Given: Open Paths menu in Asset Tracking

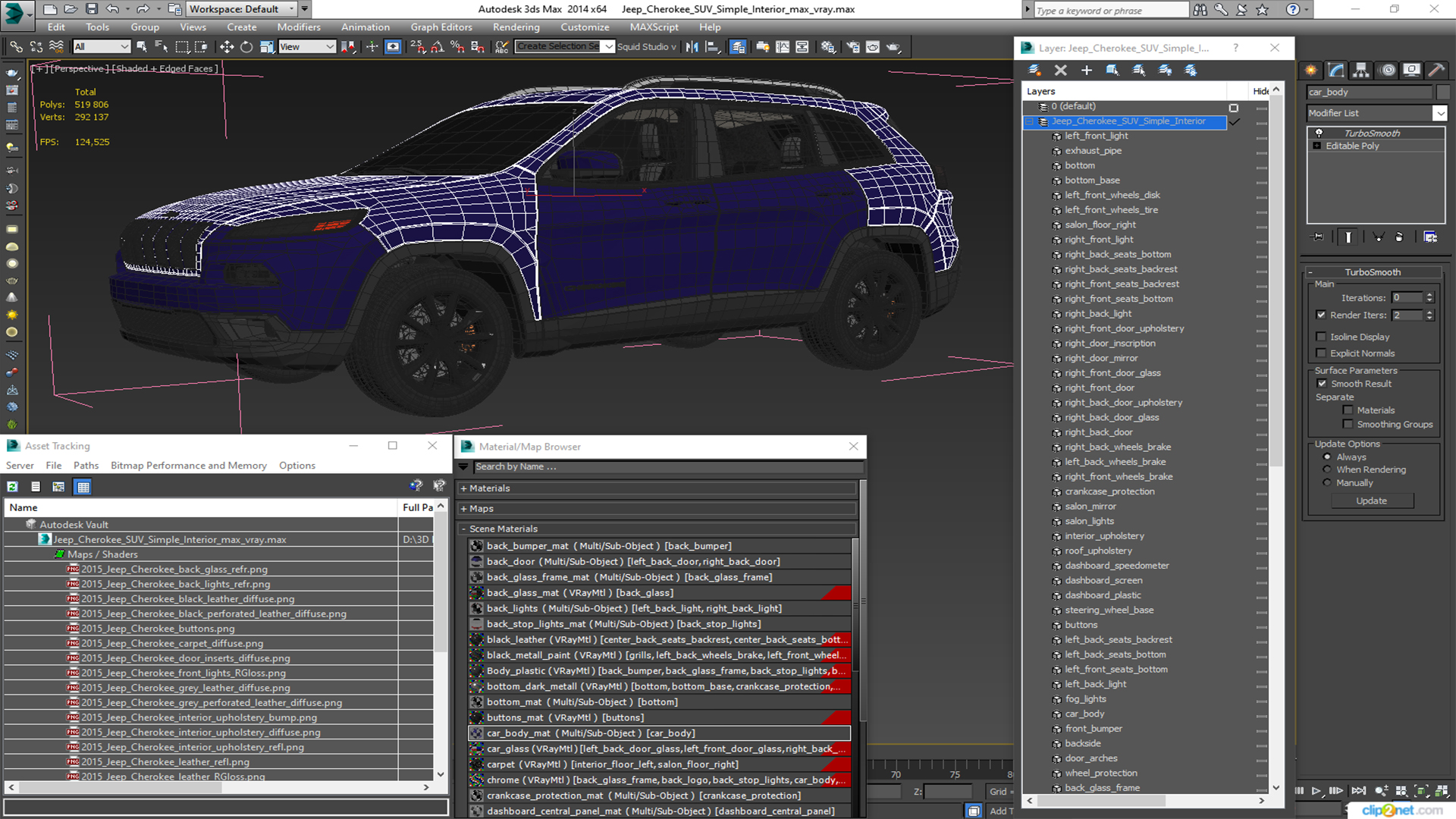Looking at the screenshot, I should pyautogui.click(x=86, y=466).
